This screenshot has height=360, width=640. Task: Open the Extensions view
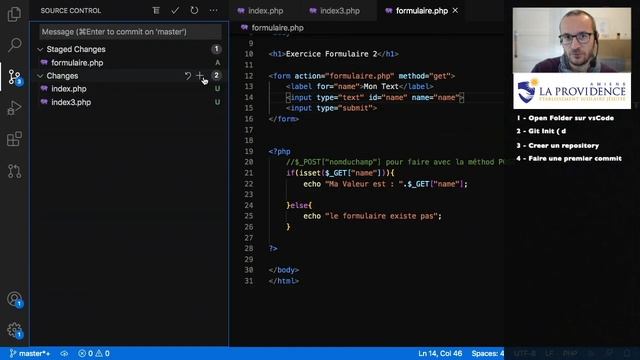pos(14,139)
